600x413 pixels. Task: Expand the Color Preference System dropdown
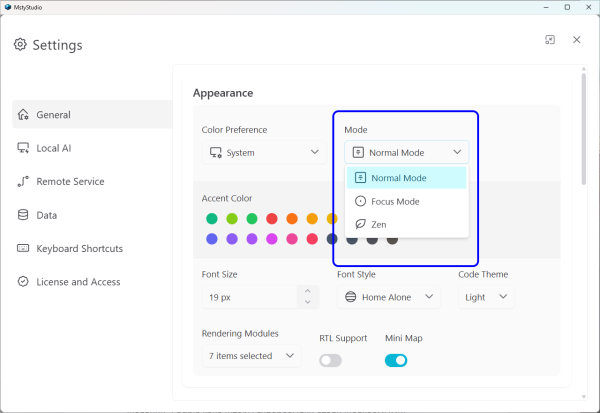coord(264,153)
